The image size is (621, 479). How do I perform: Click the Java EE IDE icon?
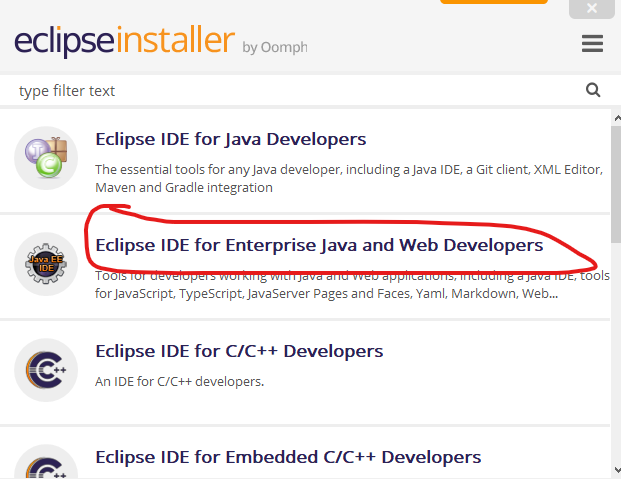pyautogui.click(x=46, y=265)
